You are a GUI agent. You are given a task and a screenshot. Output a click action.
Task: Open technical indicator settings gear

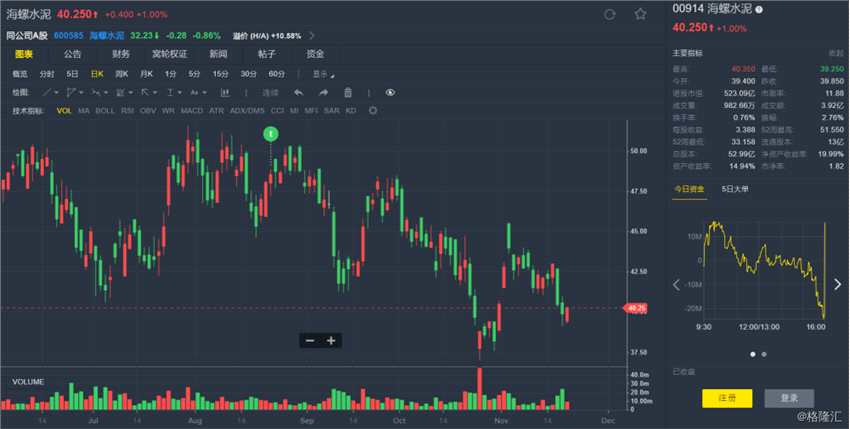point(373,110)
